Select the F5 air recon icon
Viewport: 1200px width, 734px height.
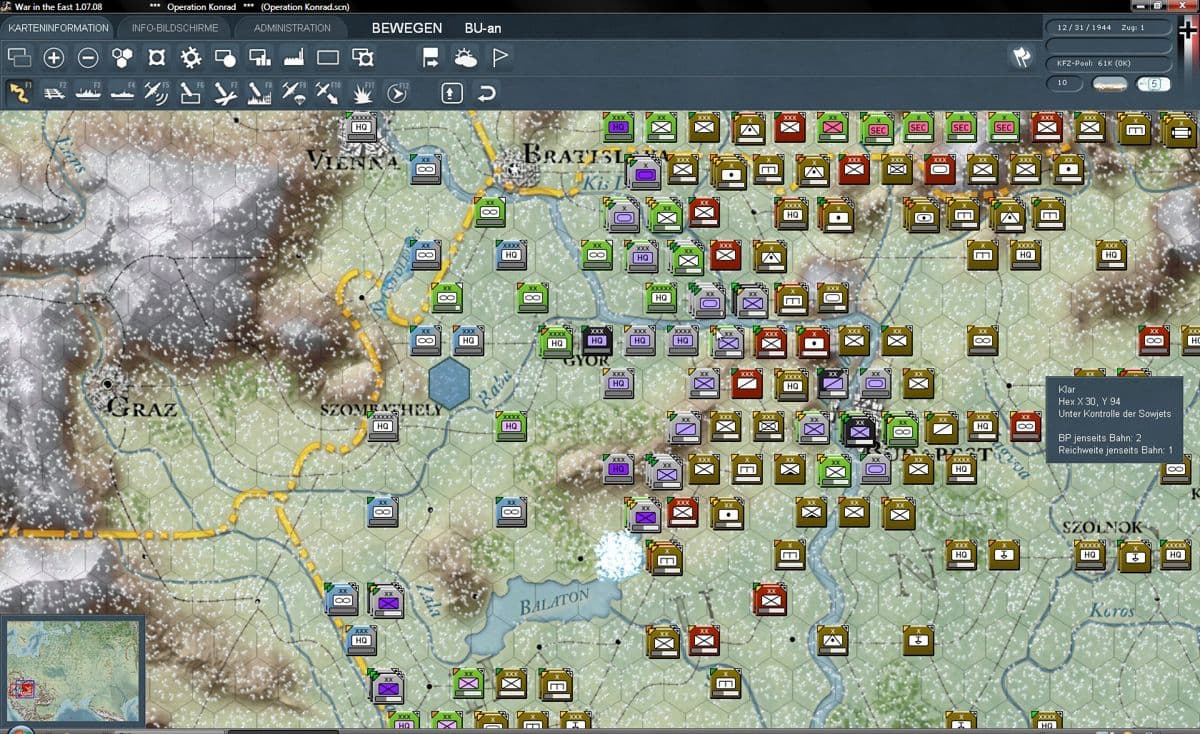(156, 93)
